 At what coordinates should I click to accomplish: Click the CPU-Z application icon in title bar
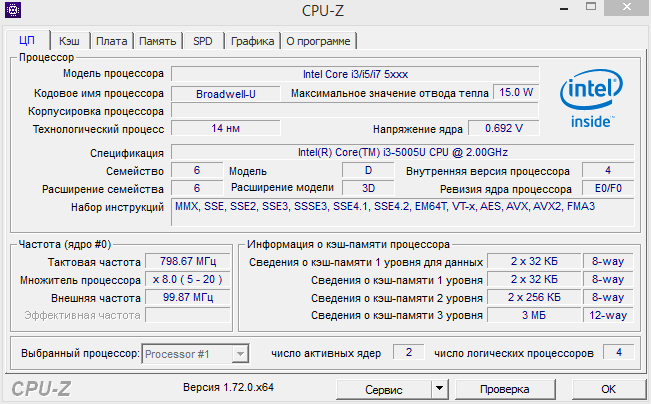click(x=13, y=10)
